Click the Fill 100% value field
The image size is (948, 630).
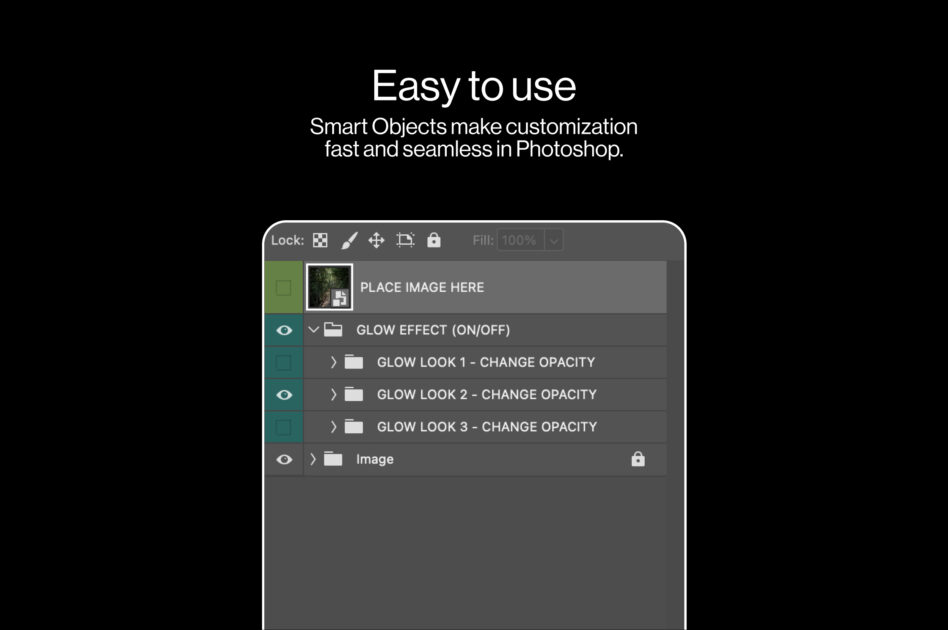point(521,241)
